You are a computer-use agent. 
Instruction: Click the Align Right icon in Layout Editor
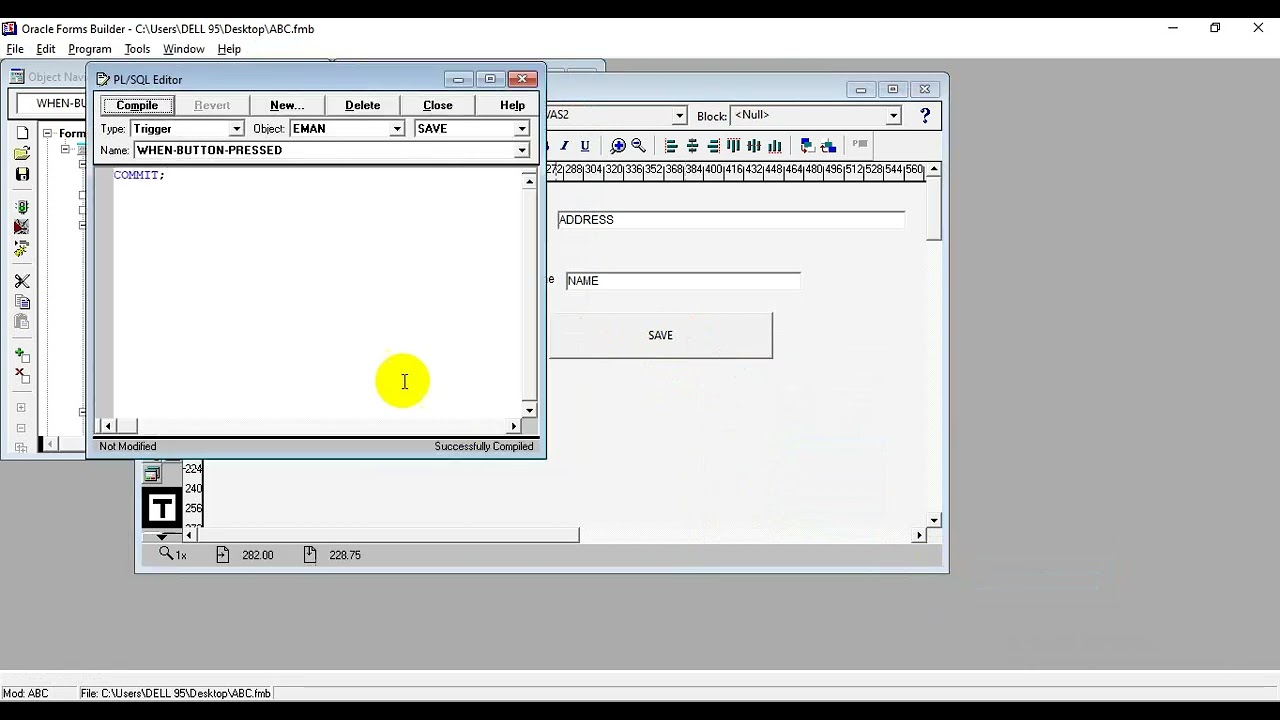713,146
